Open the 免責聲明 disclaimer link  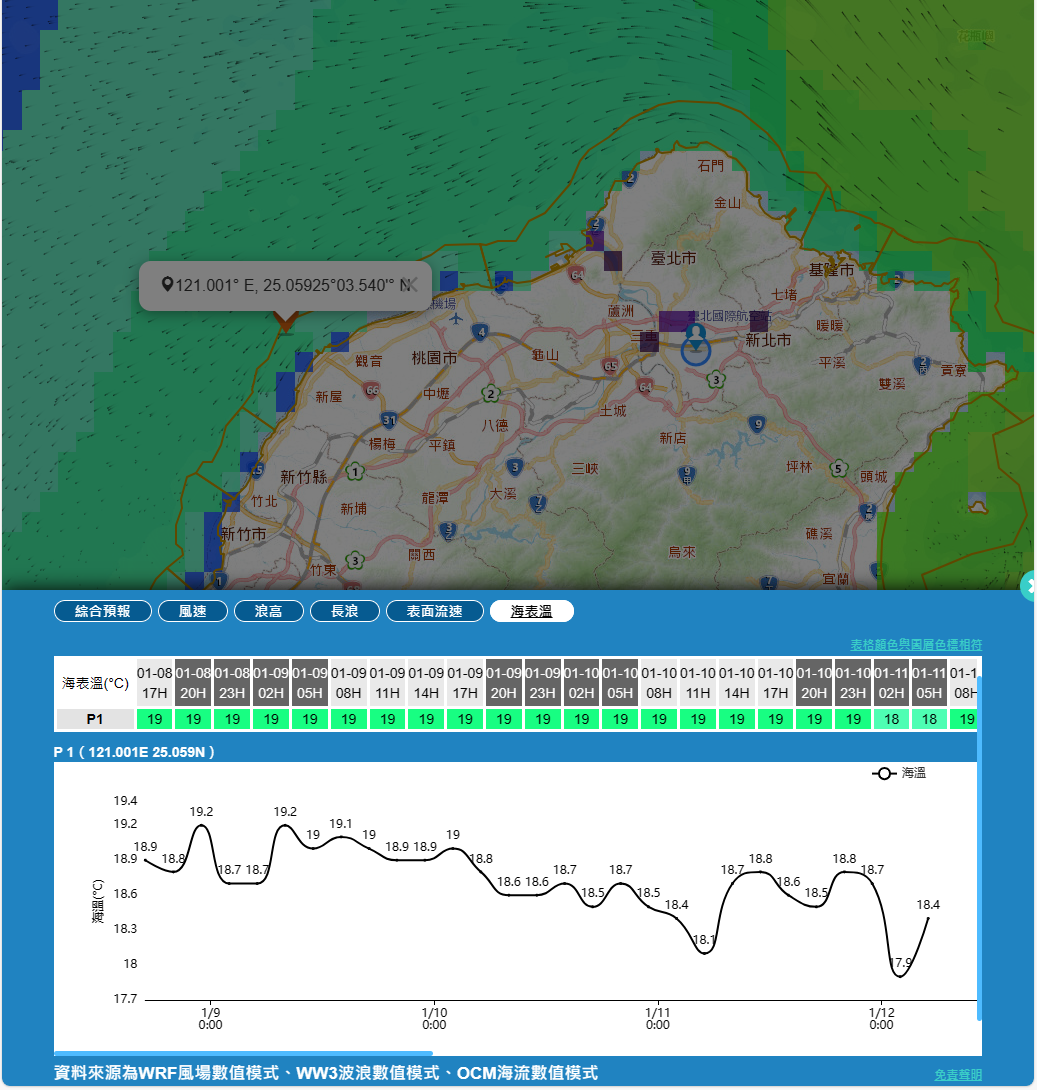pos(958,1075)
